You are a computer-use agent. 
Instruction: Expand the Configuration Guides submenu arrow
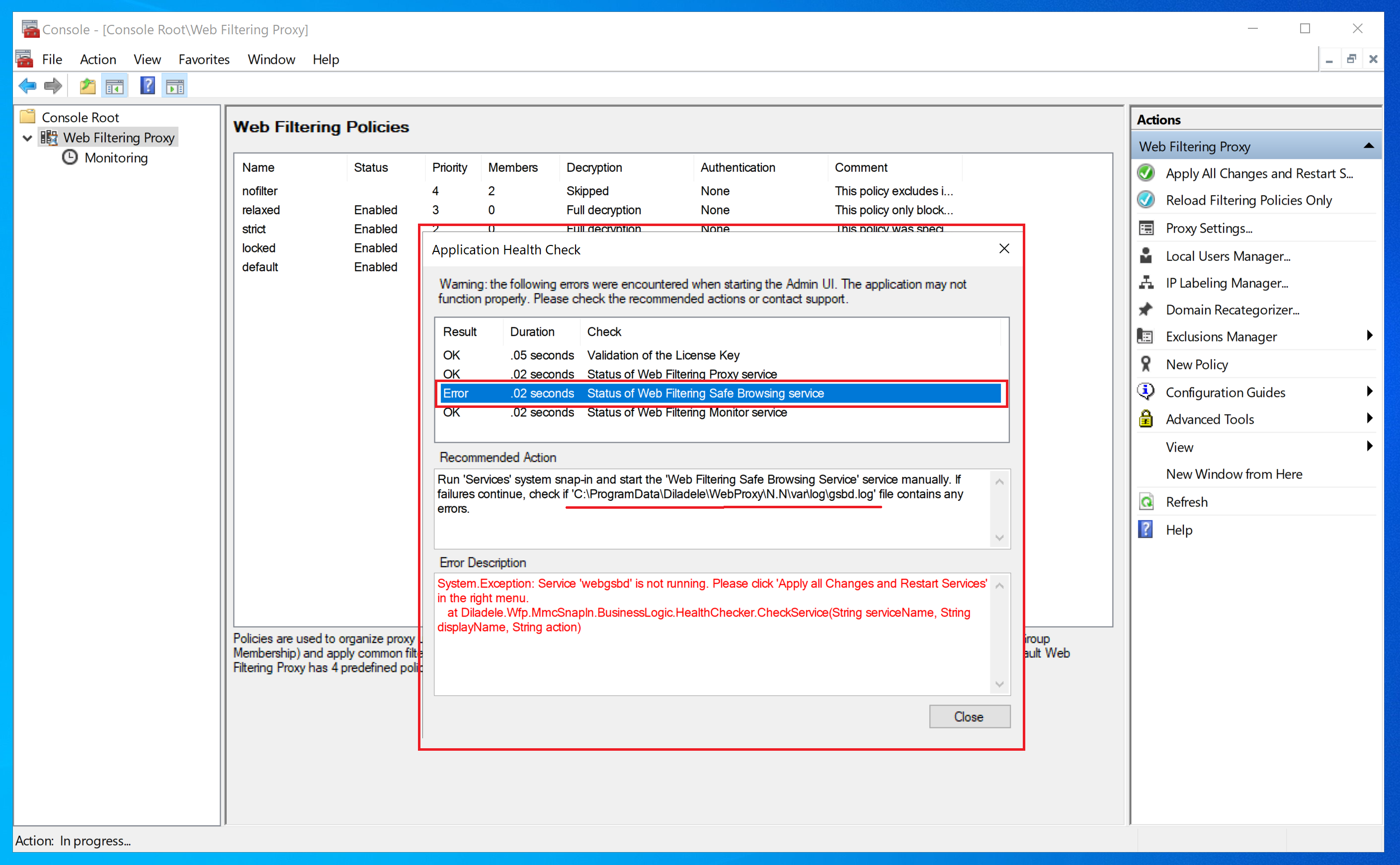[1370, 392]
